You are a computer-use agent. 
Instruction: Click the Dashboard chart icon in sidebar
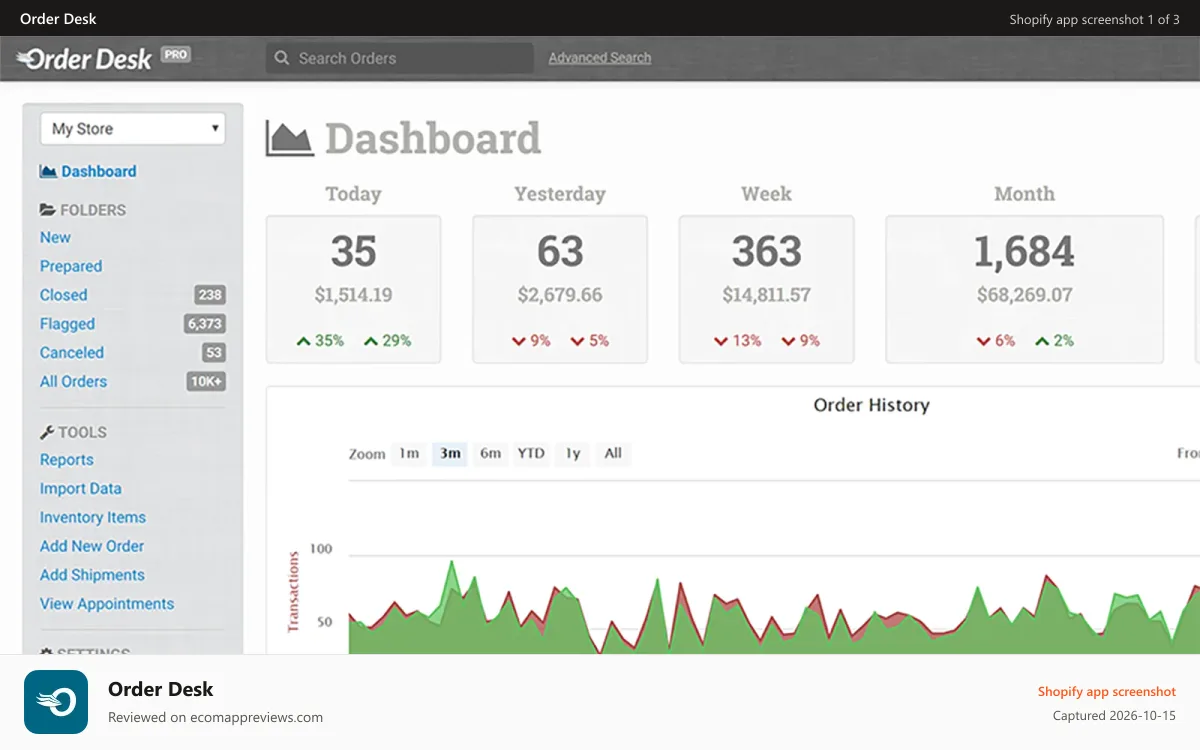[48, 171]
